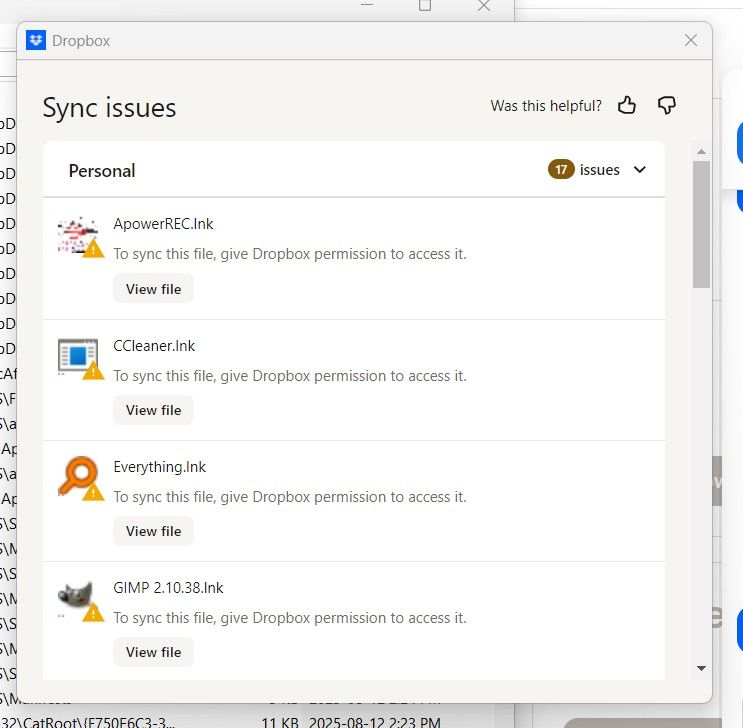Click the scrollbar up arrow in Sync issues
This screenshot has height=728, width=743.
[x=701, y=152]
